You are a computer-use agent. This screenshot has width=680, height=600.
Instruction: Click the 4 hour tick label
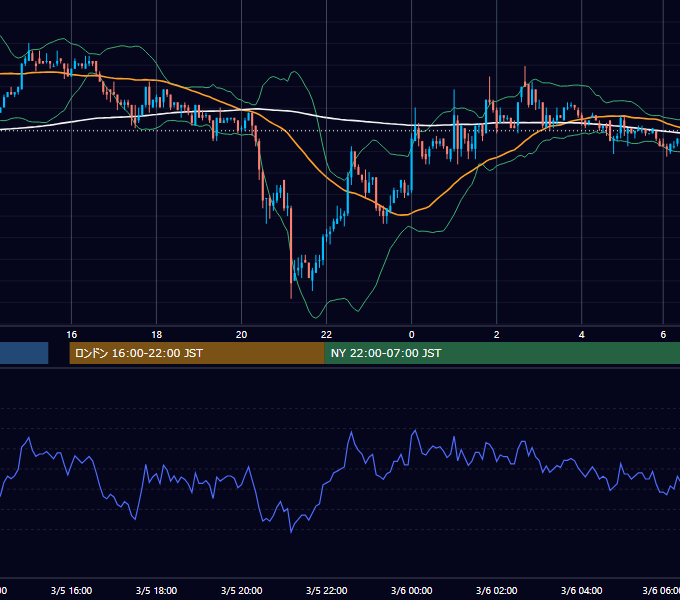[x=582, y=335]
